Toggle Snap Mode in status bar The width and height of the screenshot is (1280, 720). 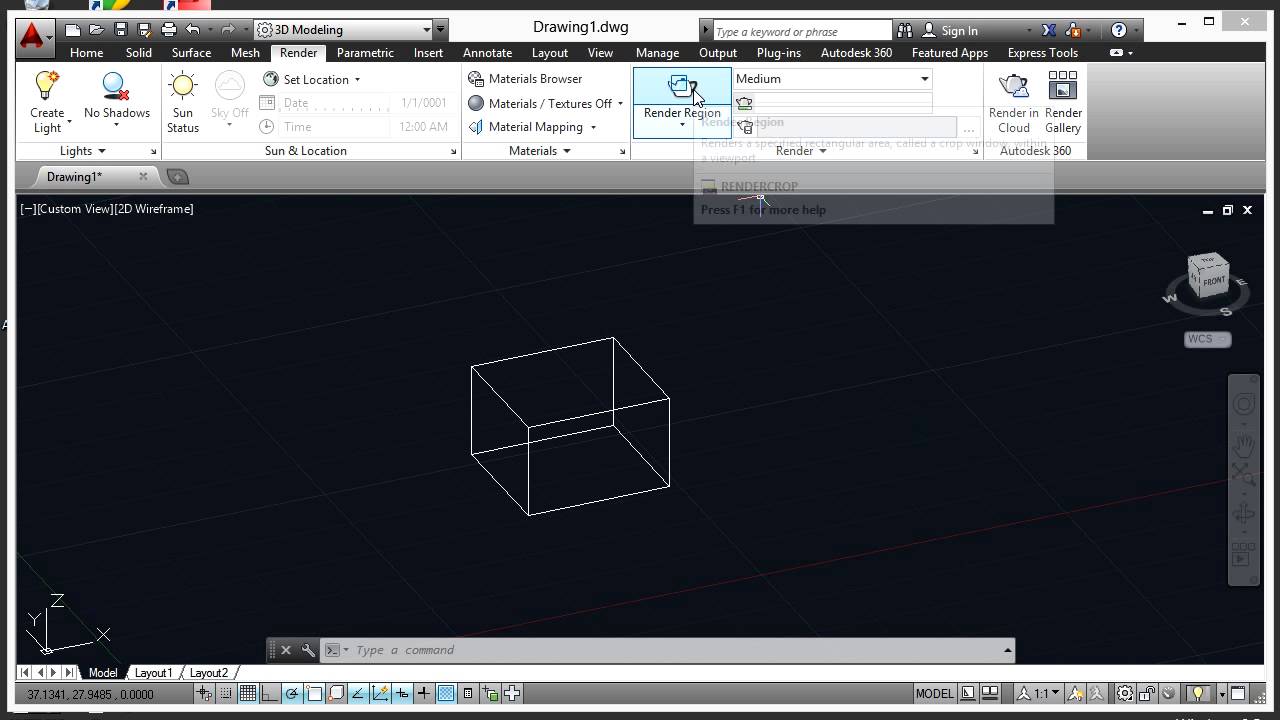tap(227, 693)
